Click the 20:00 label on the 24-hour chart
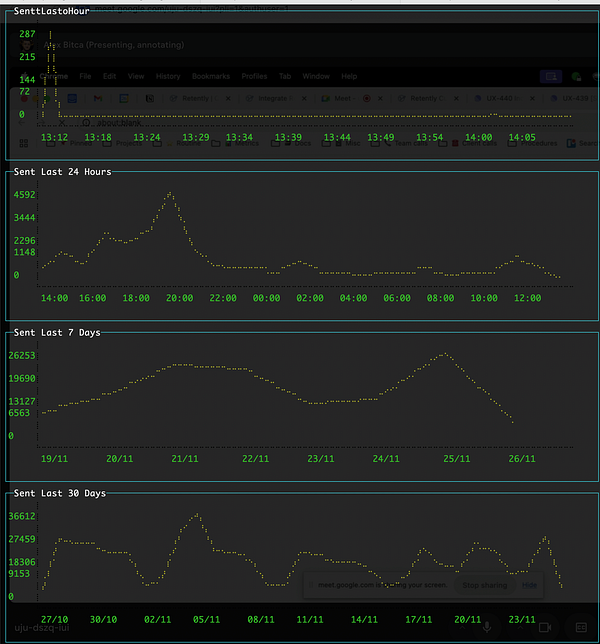 (180, 298)
